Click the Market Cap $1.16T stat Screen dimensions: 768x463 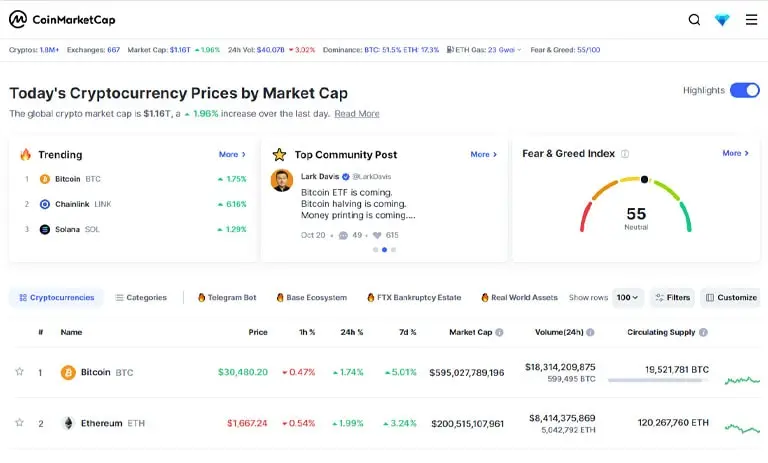coord(159,50)
